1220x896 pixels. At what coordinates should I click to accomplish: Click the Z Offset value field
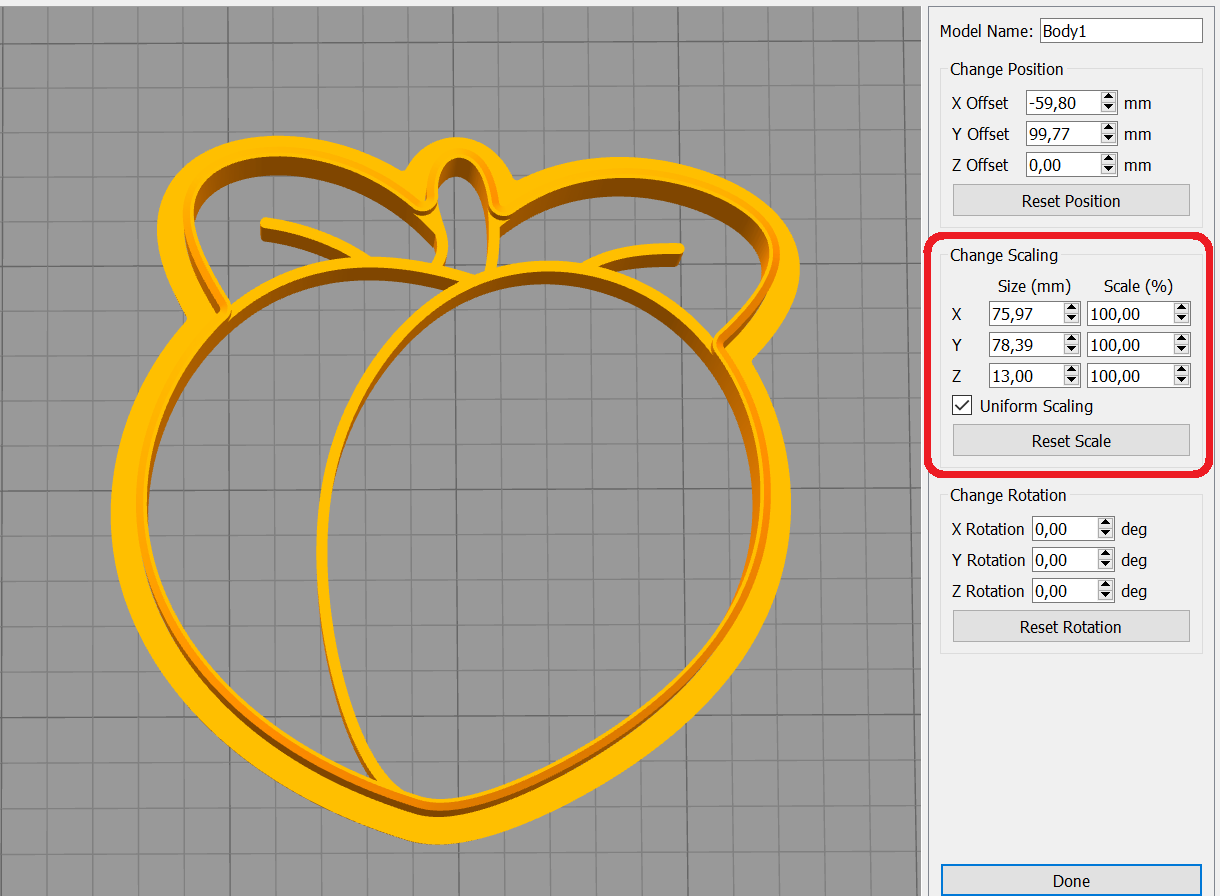click(1063, 165)
